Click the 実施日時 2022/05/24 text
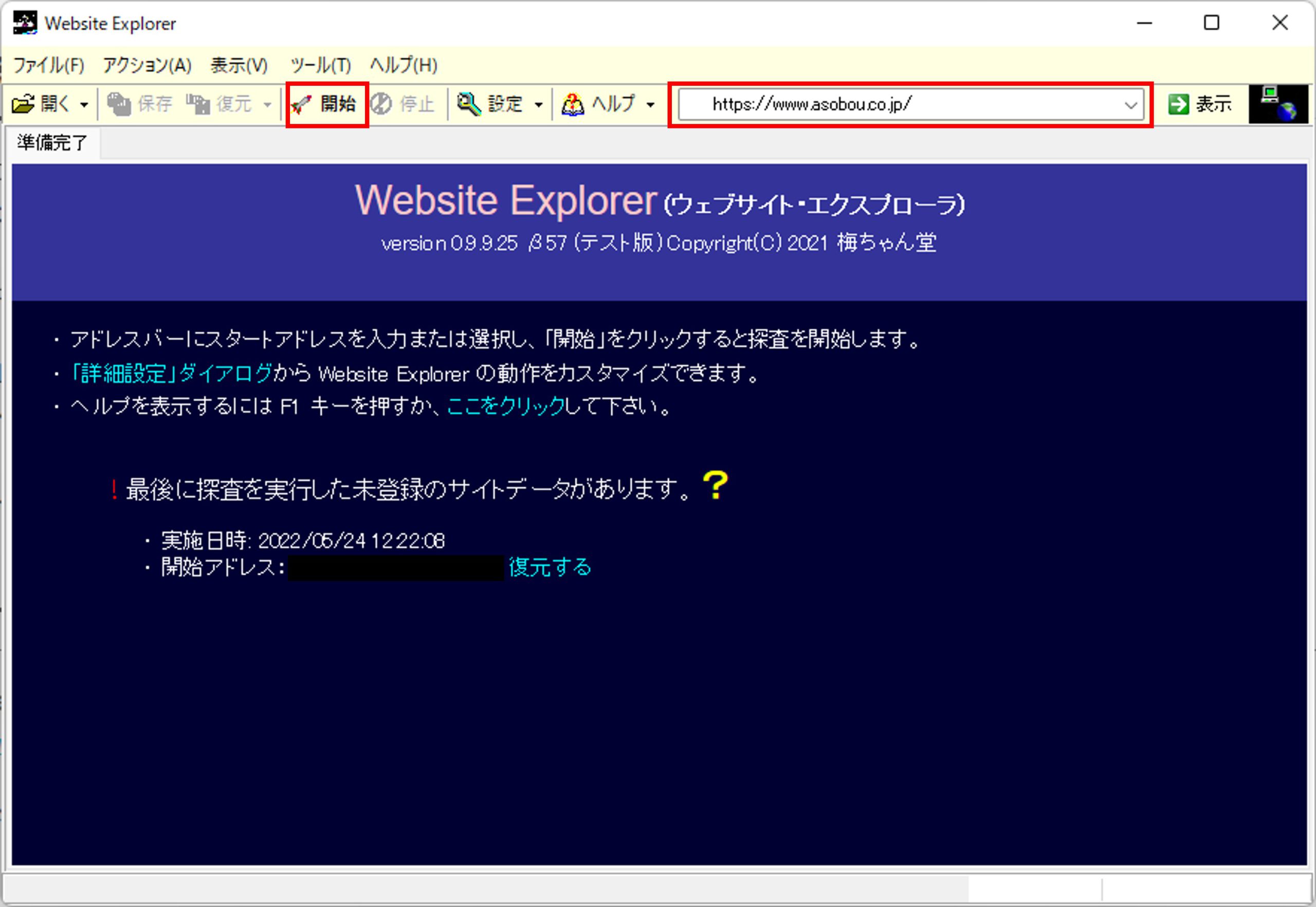The image size is (1316, 907). (303, 540)
